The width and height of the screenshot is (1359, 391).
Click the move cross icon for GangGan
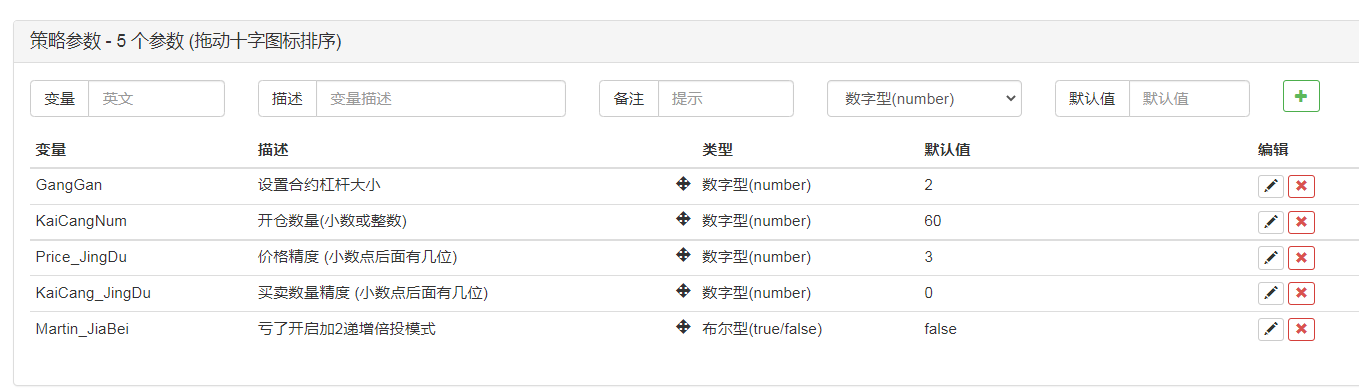683,184
